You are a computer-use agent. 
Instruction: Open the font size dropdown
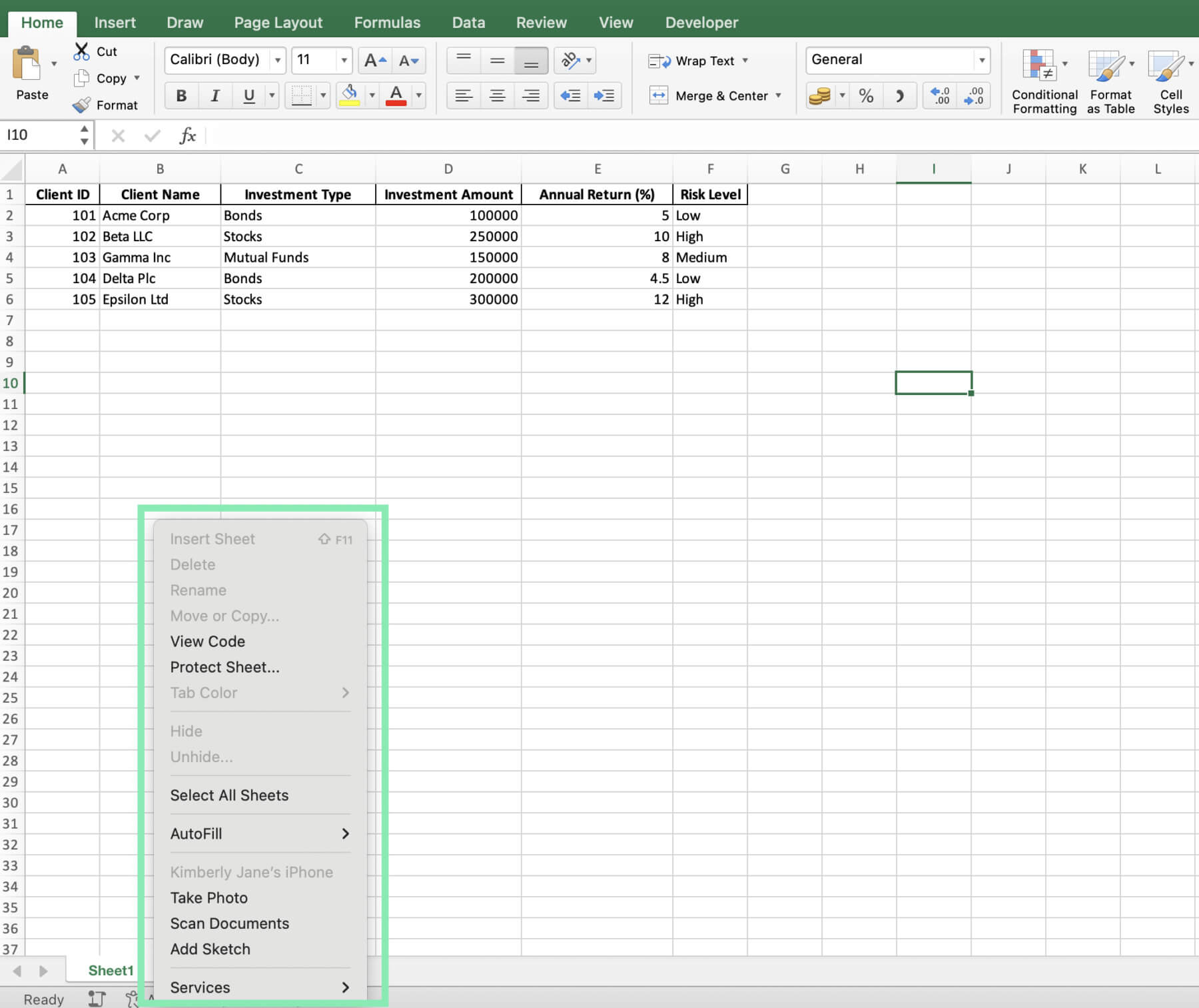point(344,60)
